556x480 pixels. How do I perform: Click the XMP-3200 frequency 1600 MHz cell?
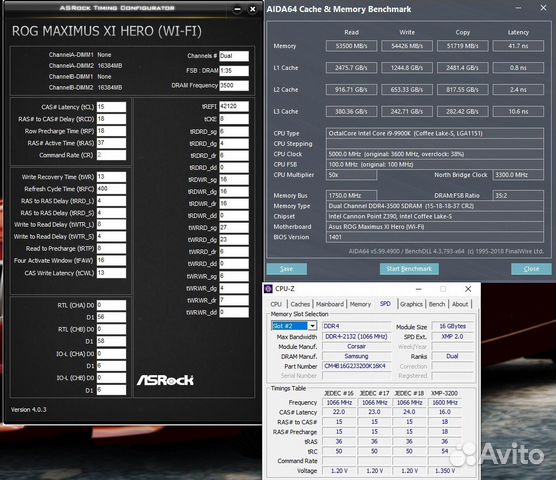point(445,403)
